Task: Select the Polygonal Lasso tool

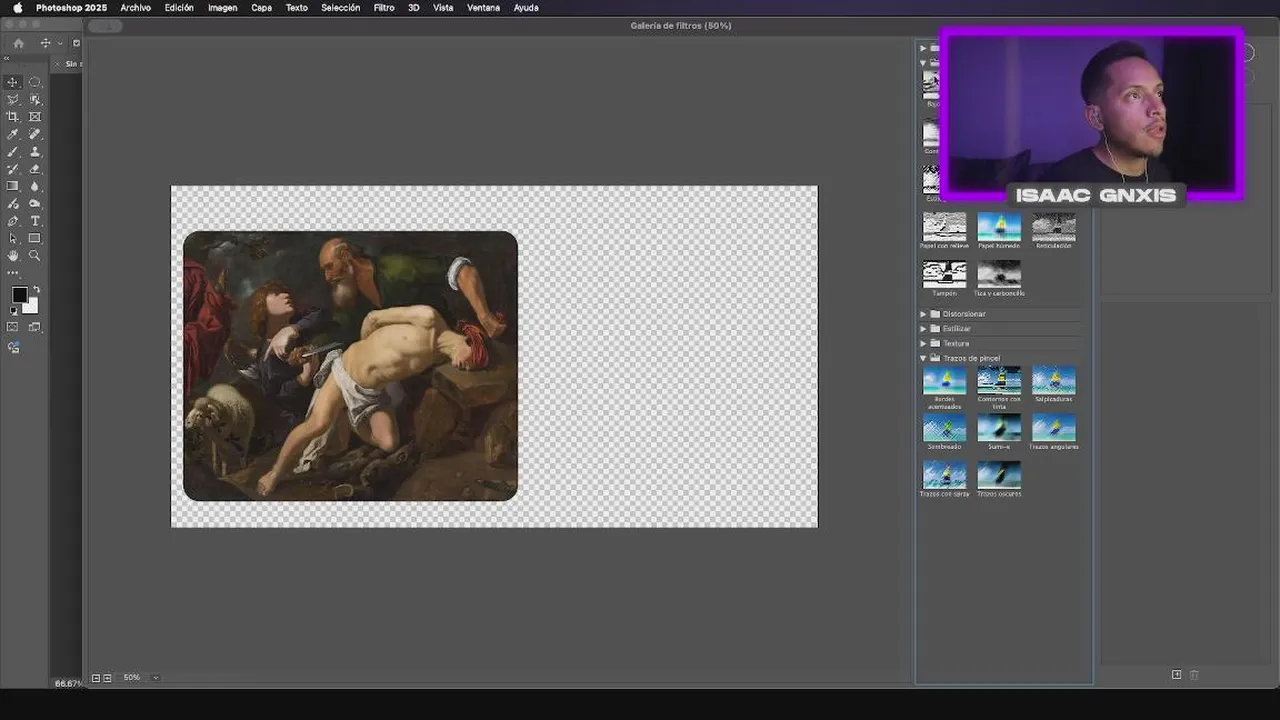Action: [x=13, y=99]
